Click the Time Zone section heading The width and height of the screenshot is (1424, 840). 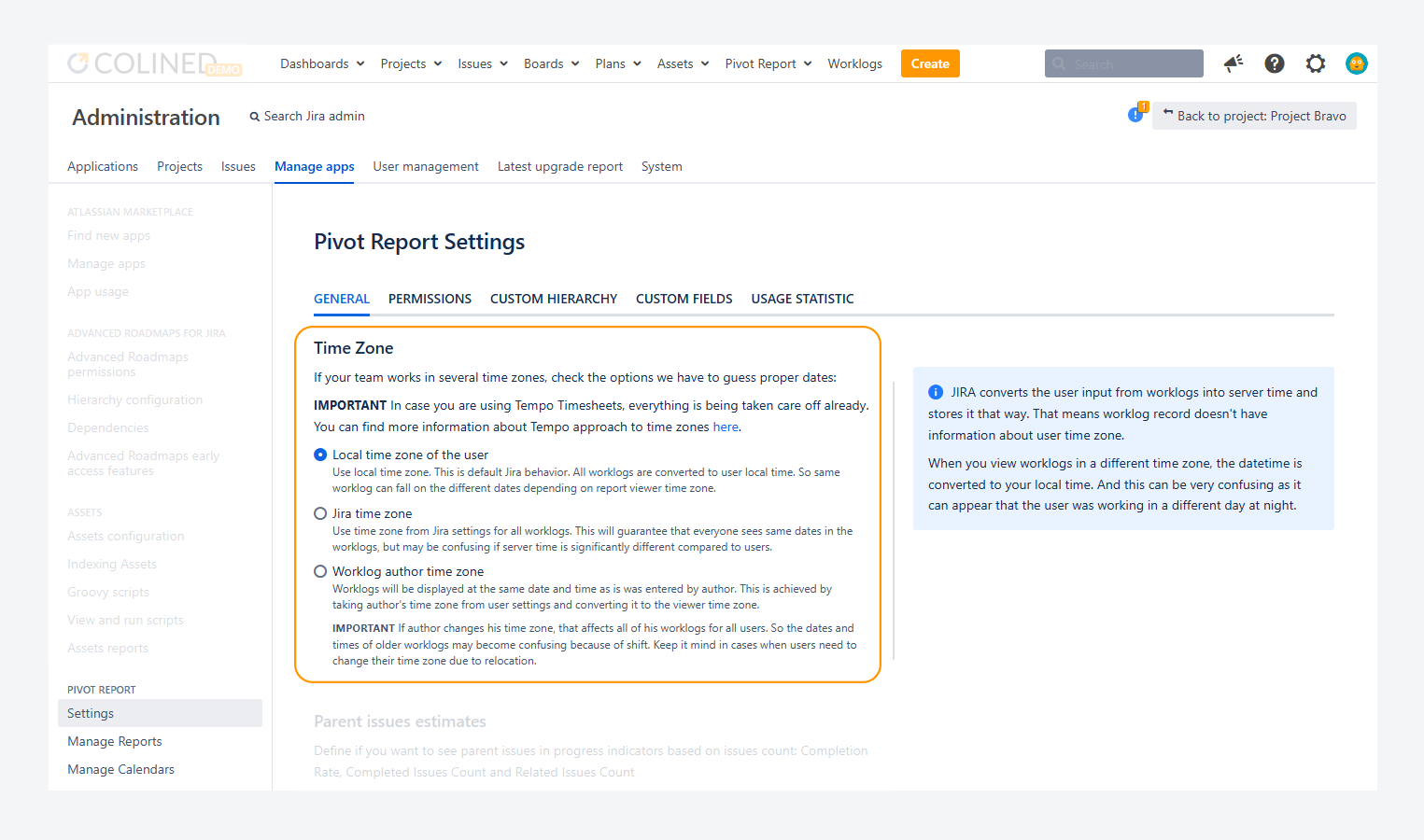[353, 348]
